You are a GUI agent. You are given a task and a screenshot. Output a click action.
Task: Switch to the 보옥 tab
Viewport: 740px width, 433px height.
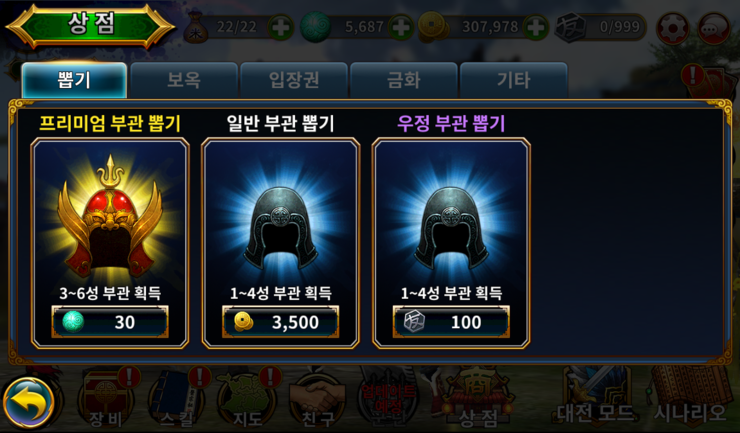pos(184,80)
